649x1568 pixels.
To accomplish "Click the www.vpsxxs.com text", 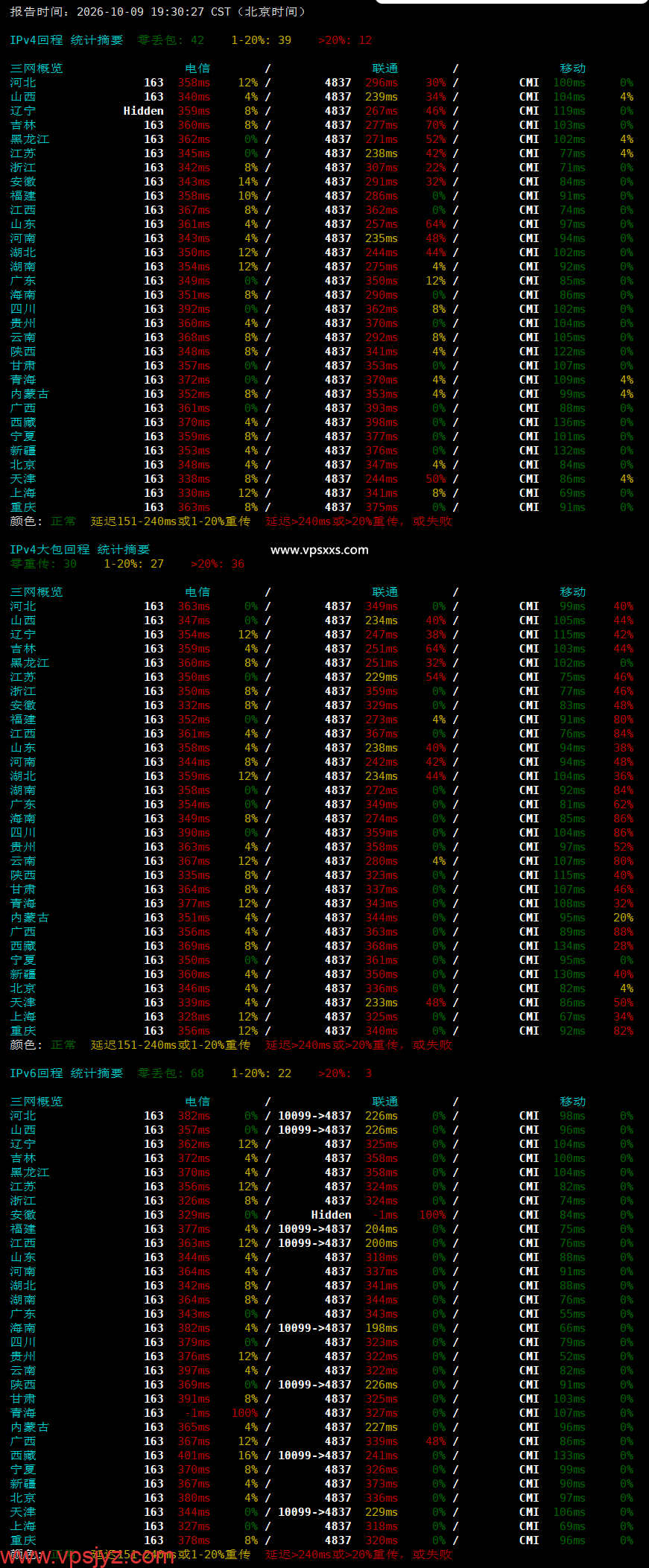I will [320, 550].
